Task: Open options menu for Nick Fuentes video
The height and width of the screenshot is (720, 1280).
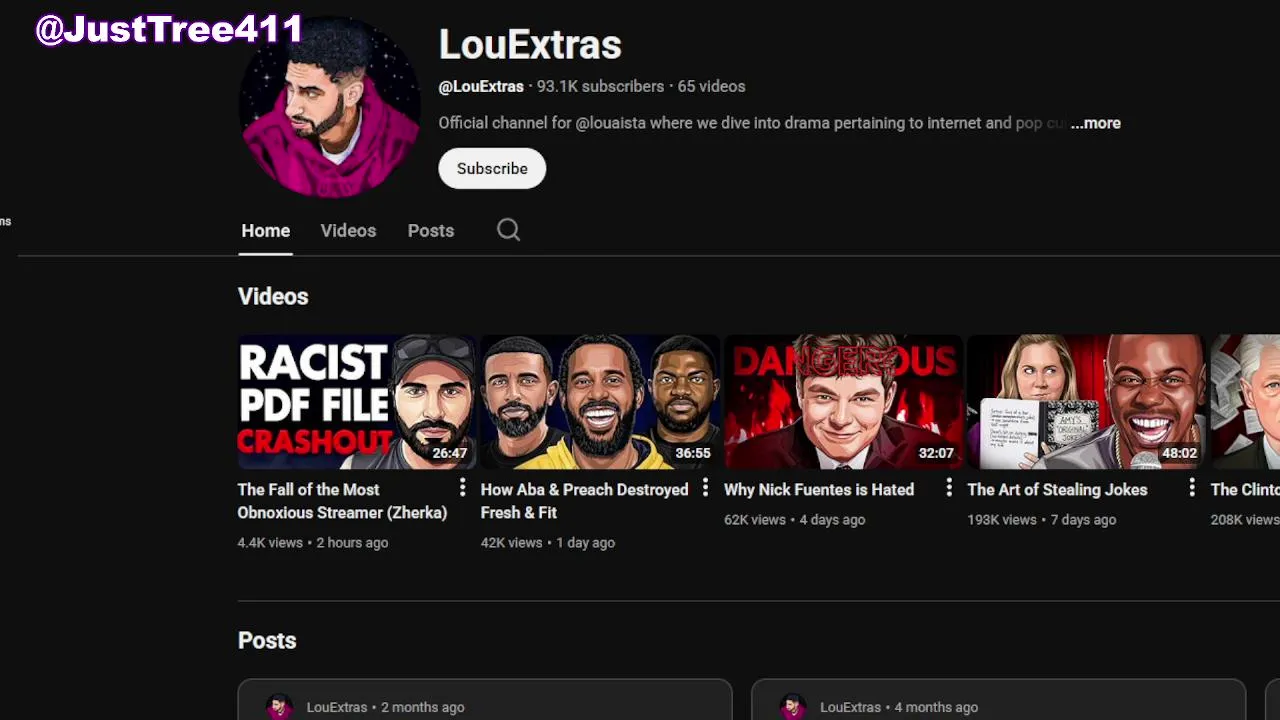Action: 949,488
